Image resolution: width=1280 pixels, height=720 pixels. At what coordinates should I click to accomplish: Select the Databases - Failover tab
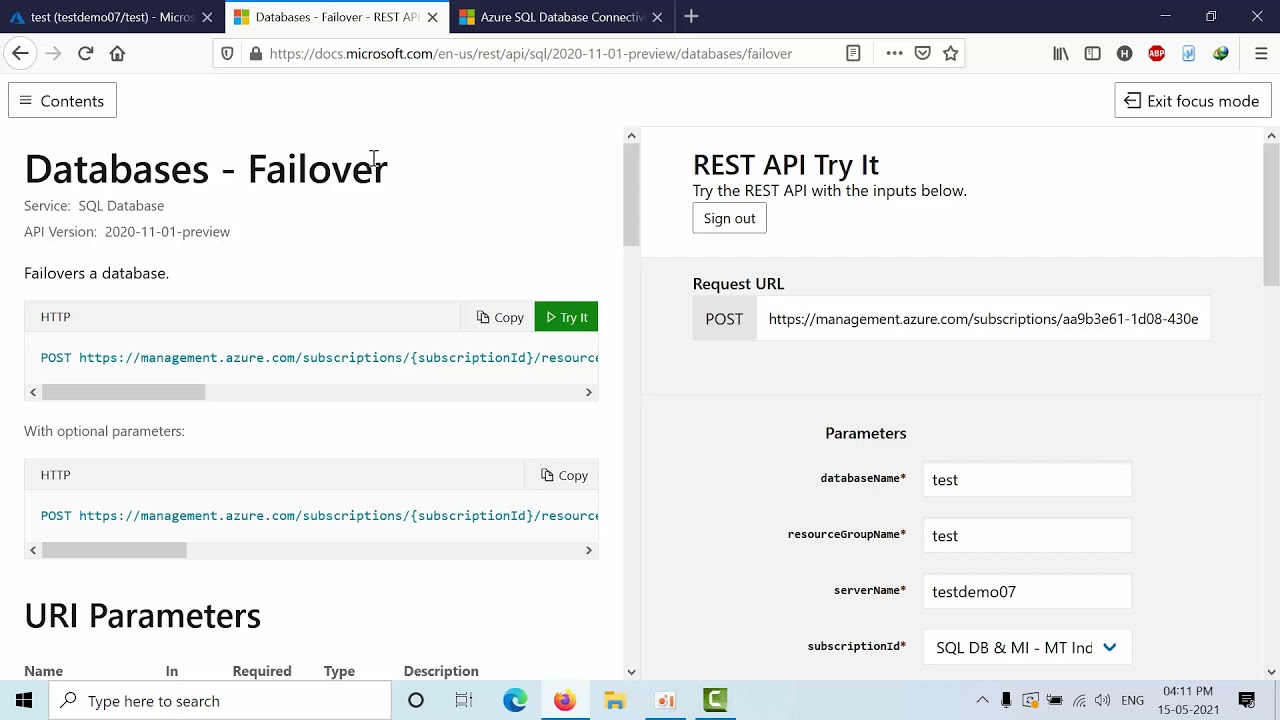[337, 17]
